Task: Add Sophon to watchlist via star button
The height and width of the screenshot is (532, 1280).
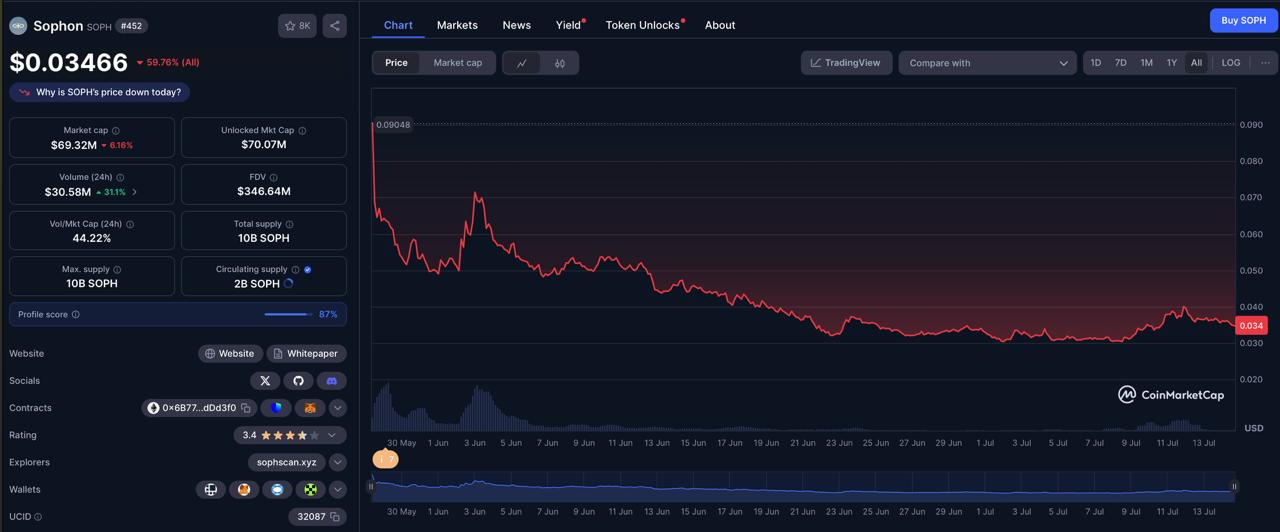Action: coord(297,26)
